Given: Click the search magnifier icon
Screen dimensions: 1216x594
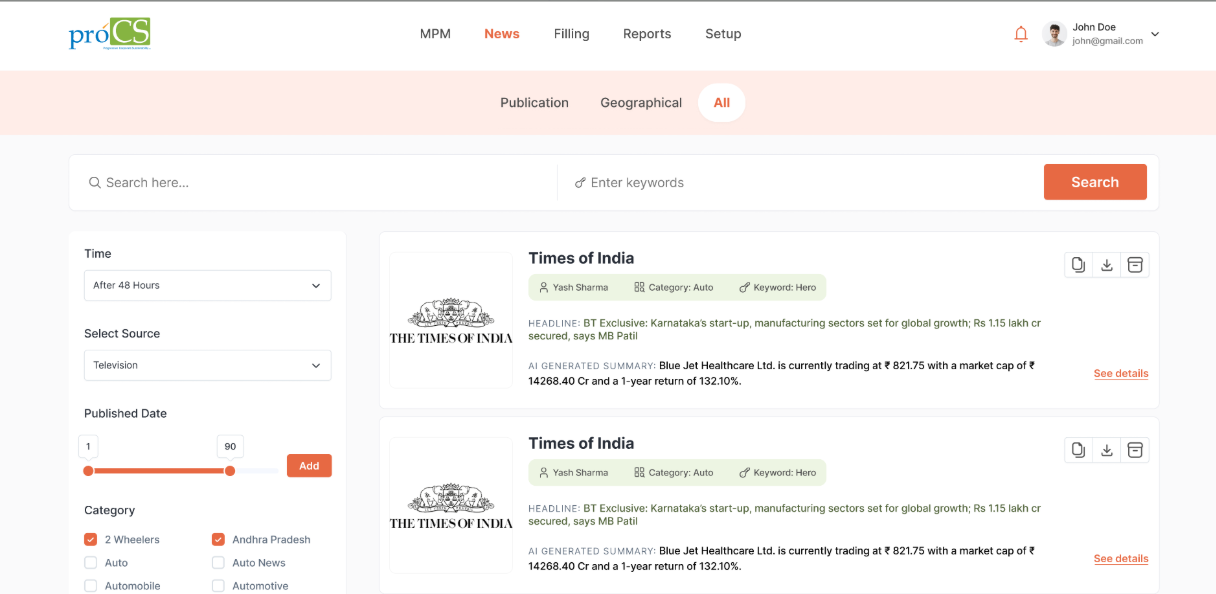Looking at the screenshot, I should (95, 183).
